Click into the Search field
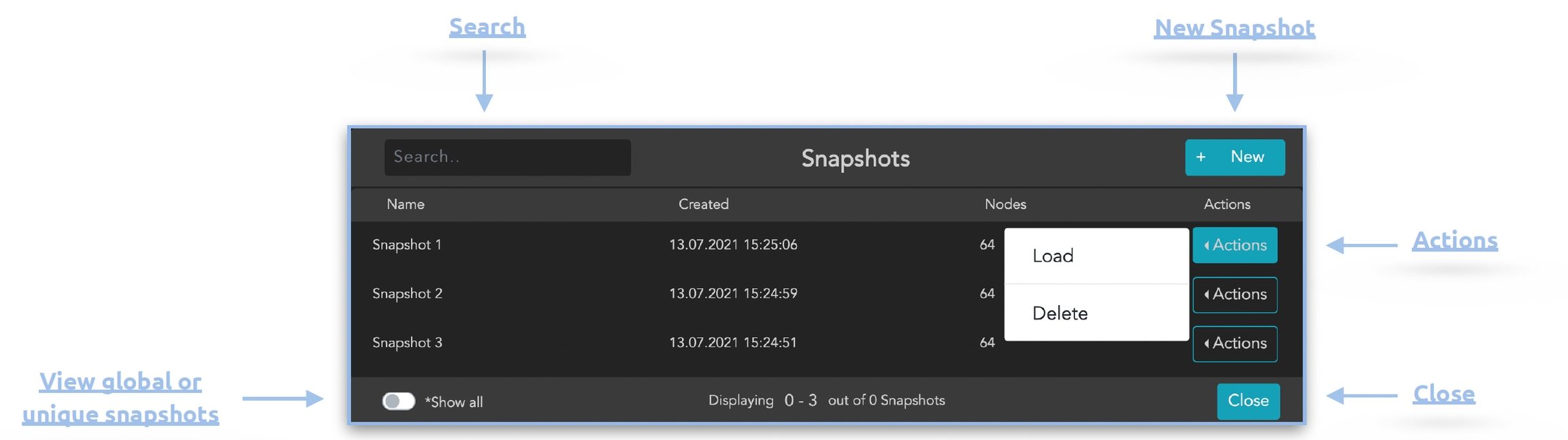Screen dimensions: 1568x440 (x=507, y=157)
